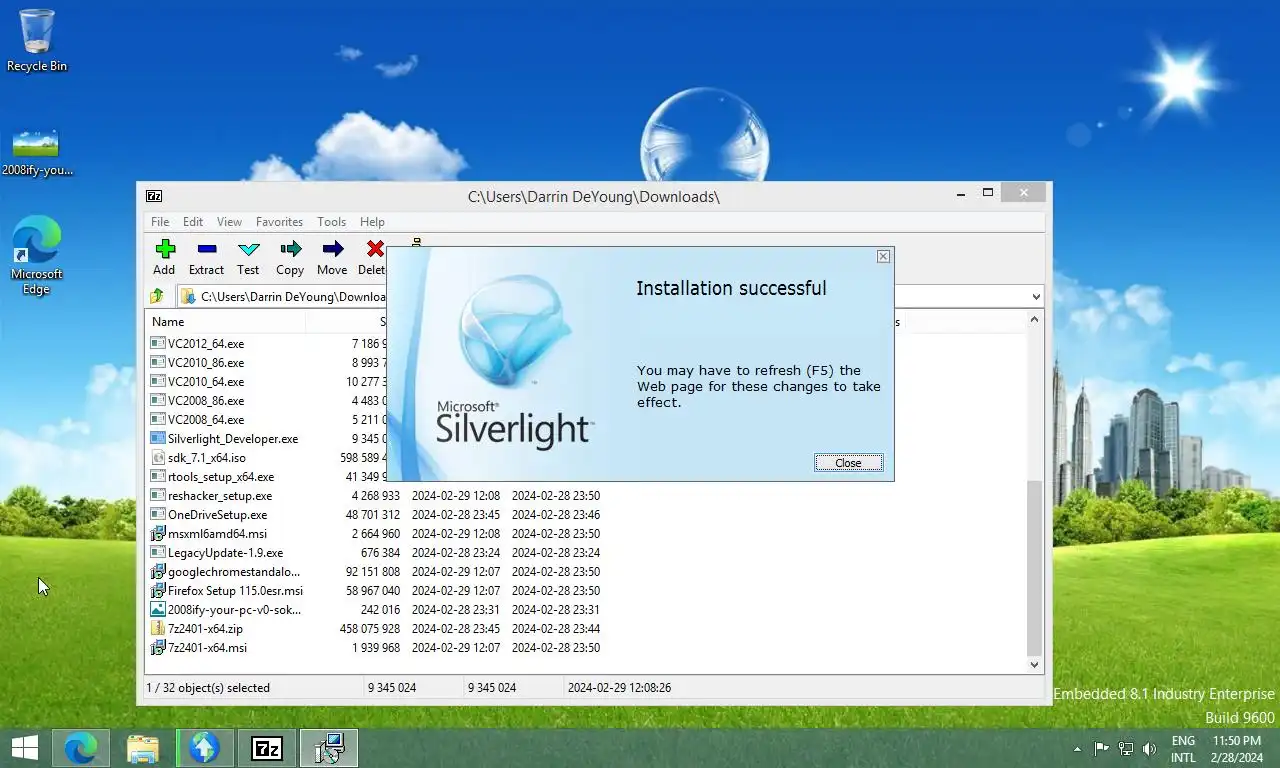Open the Windows Start button

(x=24, y=748)
